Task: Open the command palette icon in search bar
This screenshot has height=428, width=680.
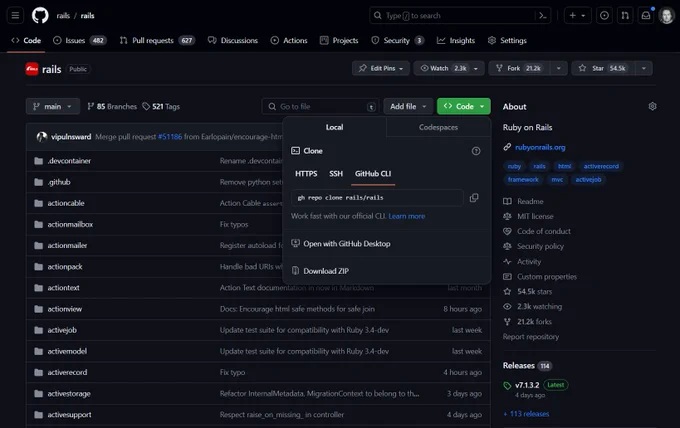Action: click(543, 16)
